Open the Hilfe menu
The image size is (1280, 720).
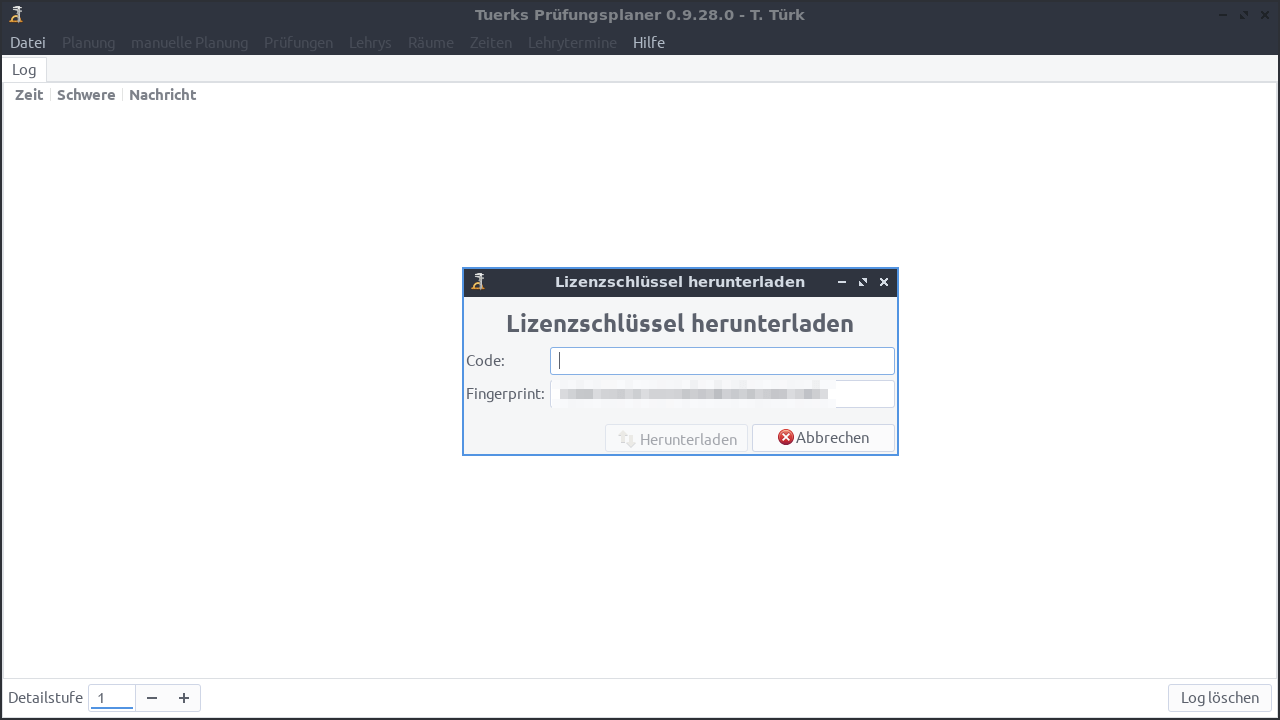click(x=648, y=42)
